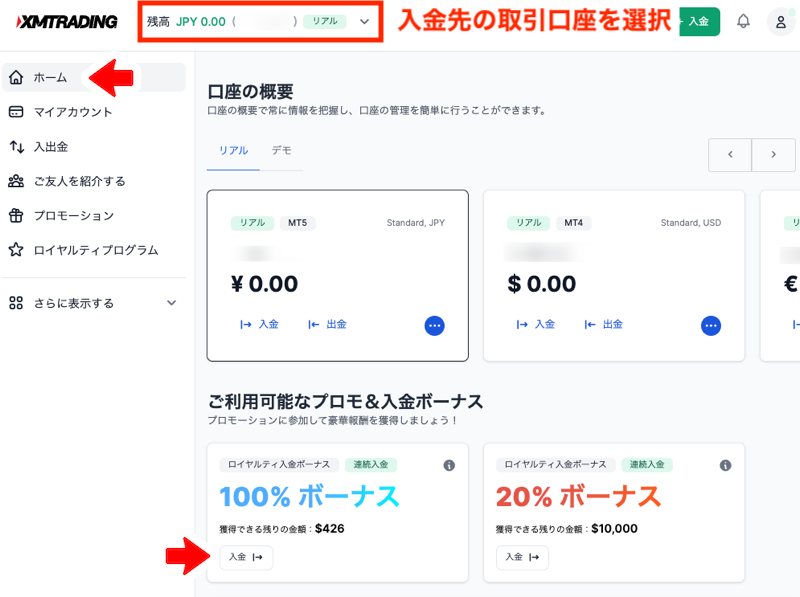Expand さらに表示する in the sidebar
The height and width of the screenshot is (597, 800).
coord(93,303)
